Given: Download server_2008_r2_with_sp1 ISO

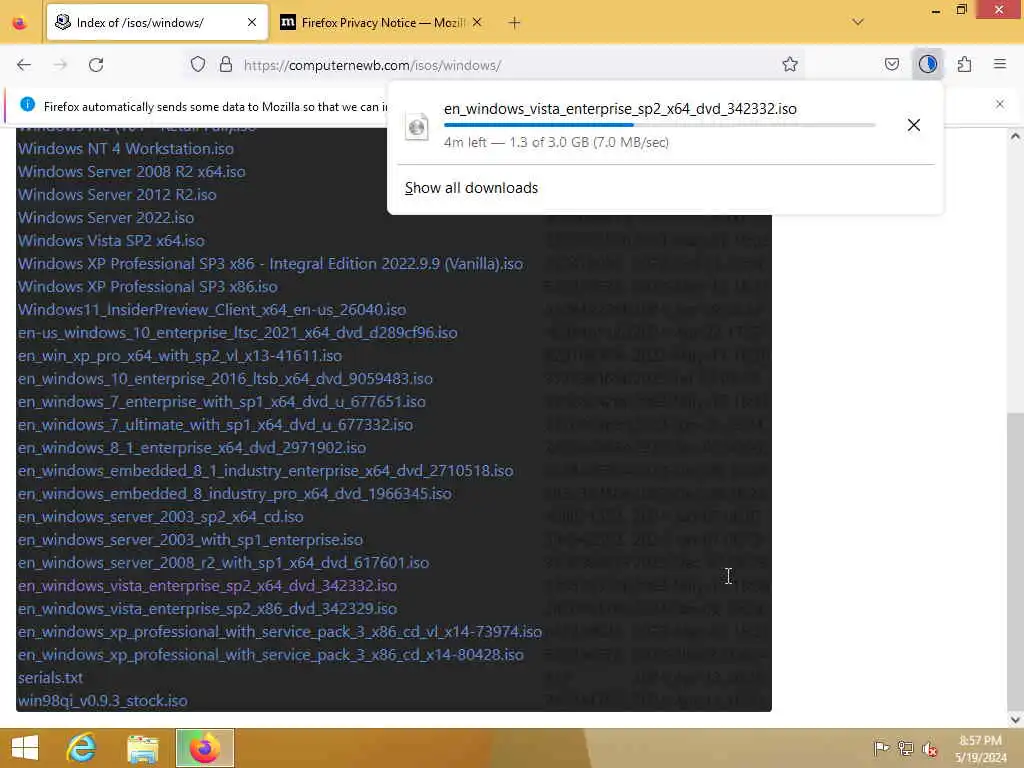Looking at the screenshot, I should [x=223, y=563].
